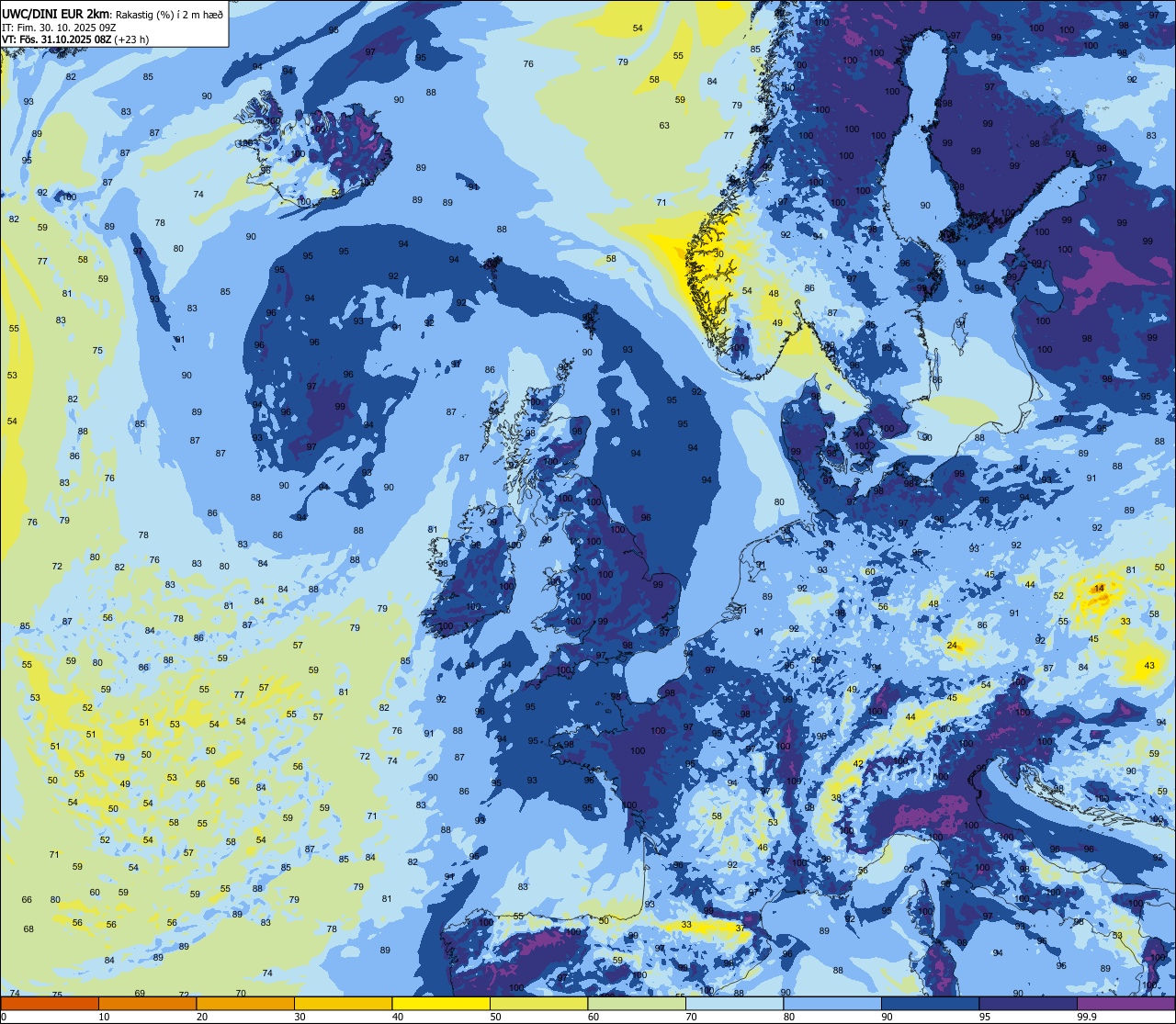1176x1024 pixels.
Task: Click the legend tick label '40'
Action: [x=398, y=1017]
